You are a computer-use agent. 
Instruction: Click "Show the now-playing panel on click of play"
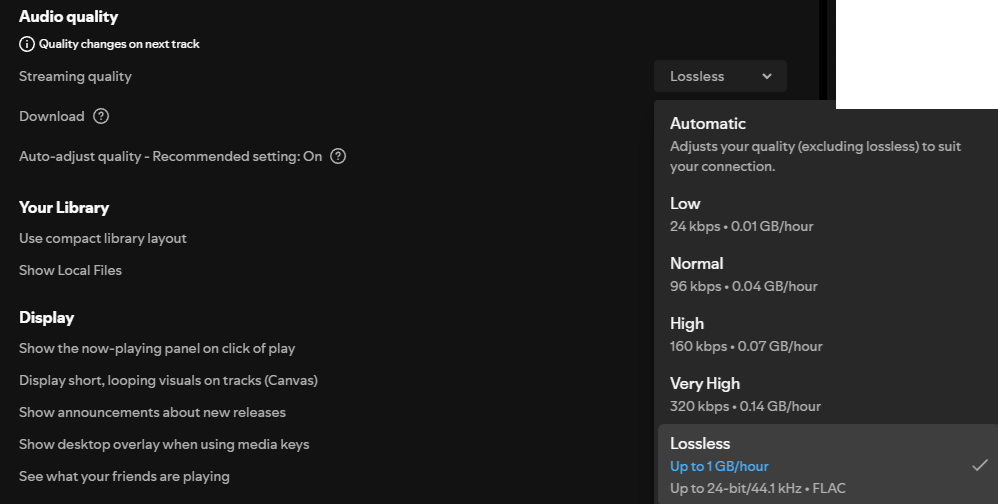tap(157, 348)
